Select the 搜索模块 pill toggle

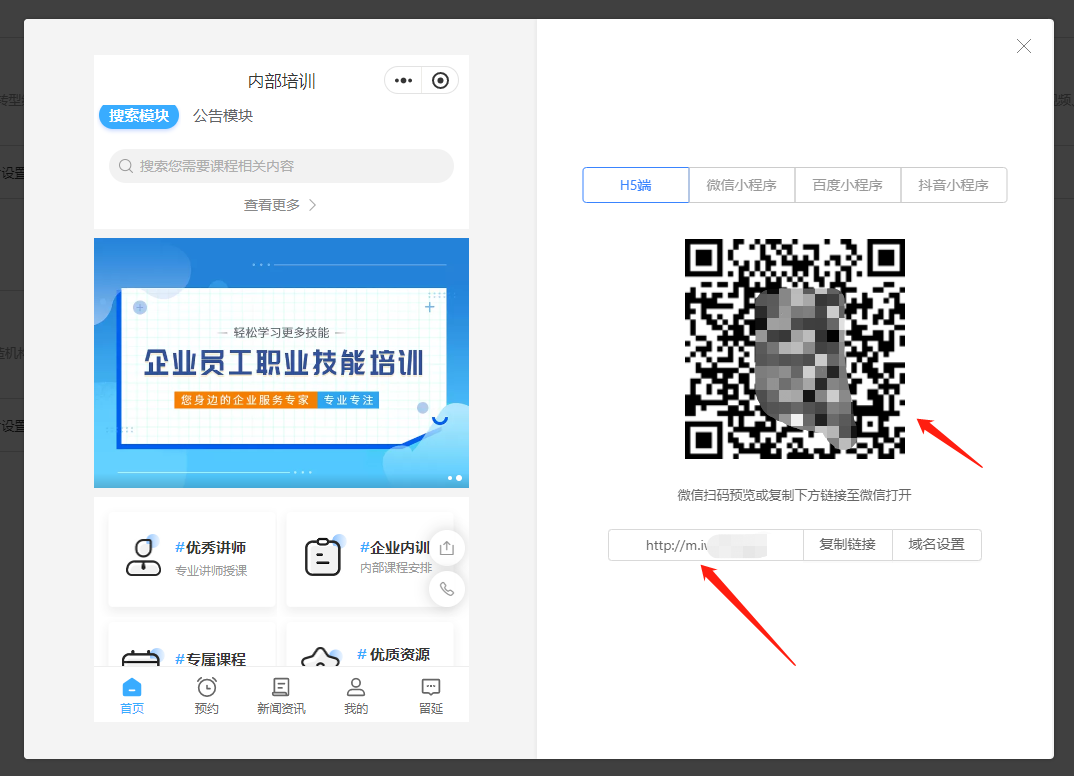[138, 116]
